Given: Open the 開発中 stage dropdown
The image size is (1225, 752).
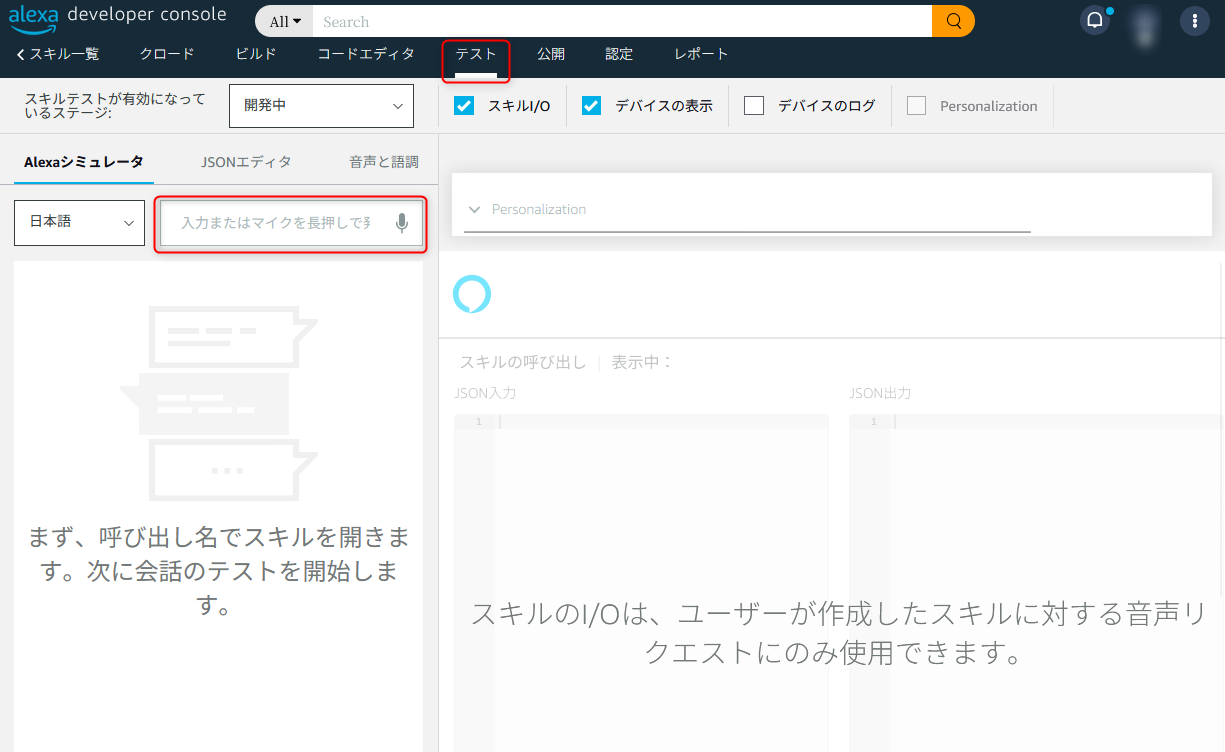Looking at the screenshot, I should [x=321, y=105].
